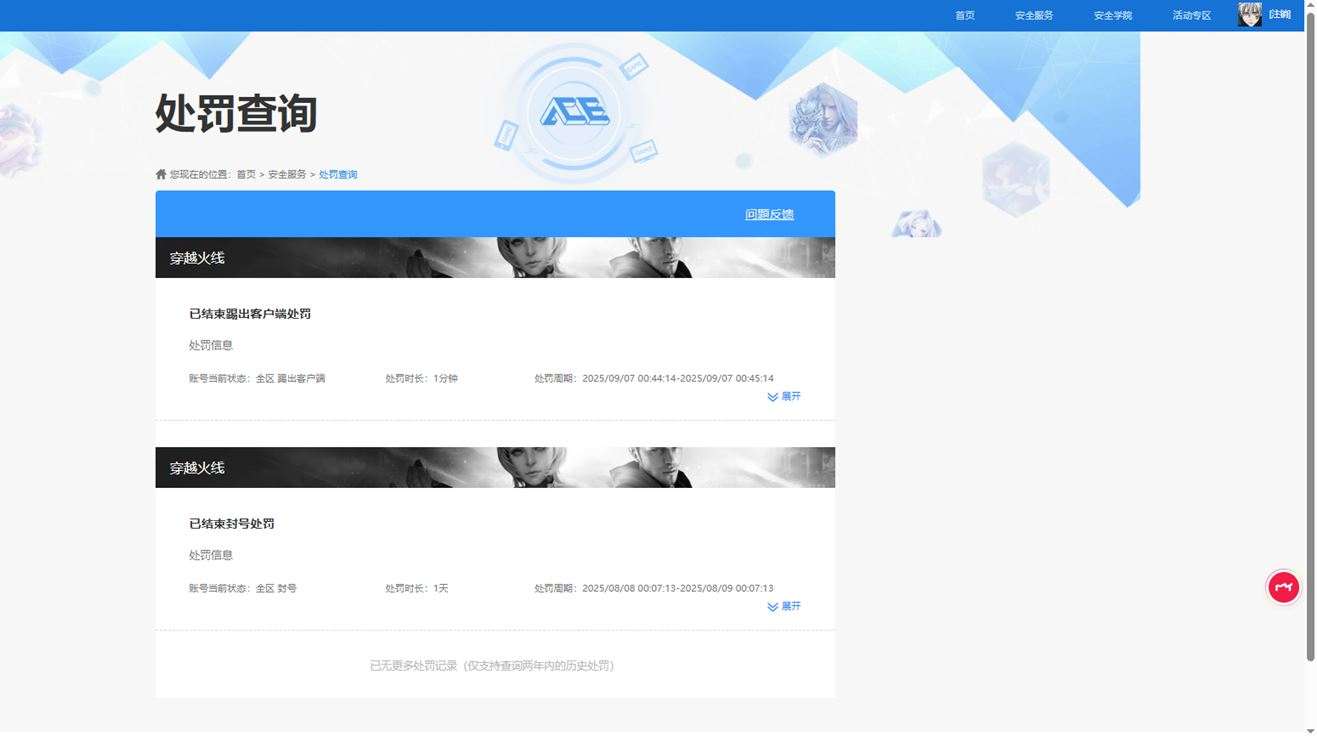This screenshot has height=736, width=1317.
Task: Click the ACE logo emblem
Action: (575, 112)
